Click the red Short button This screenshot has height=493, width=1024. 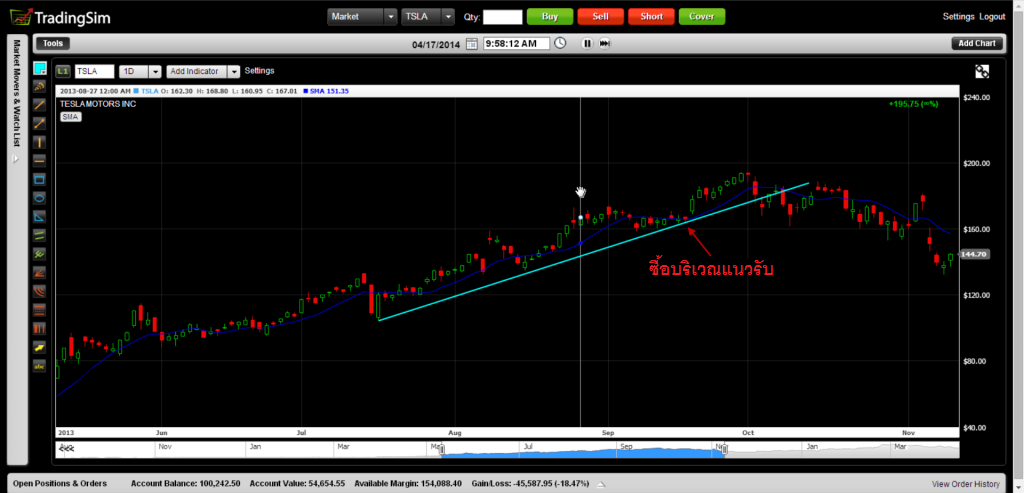click(x=651, y=16)
